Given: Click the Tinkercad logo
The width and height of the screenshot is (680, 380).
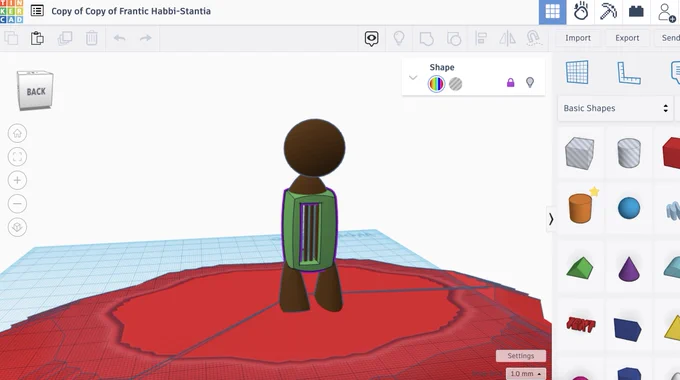Looking at the screenshot, I should click(12, 11).
